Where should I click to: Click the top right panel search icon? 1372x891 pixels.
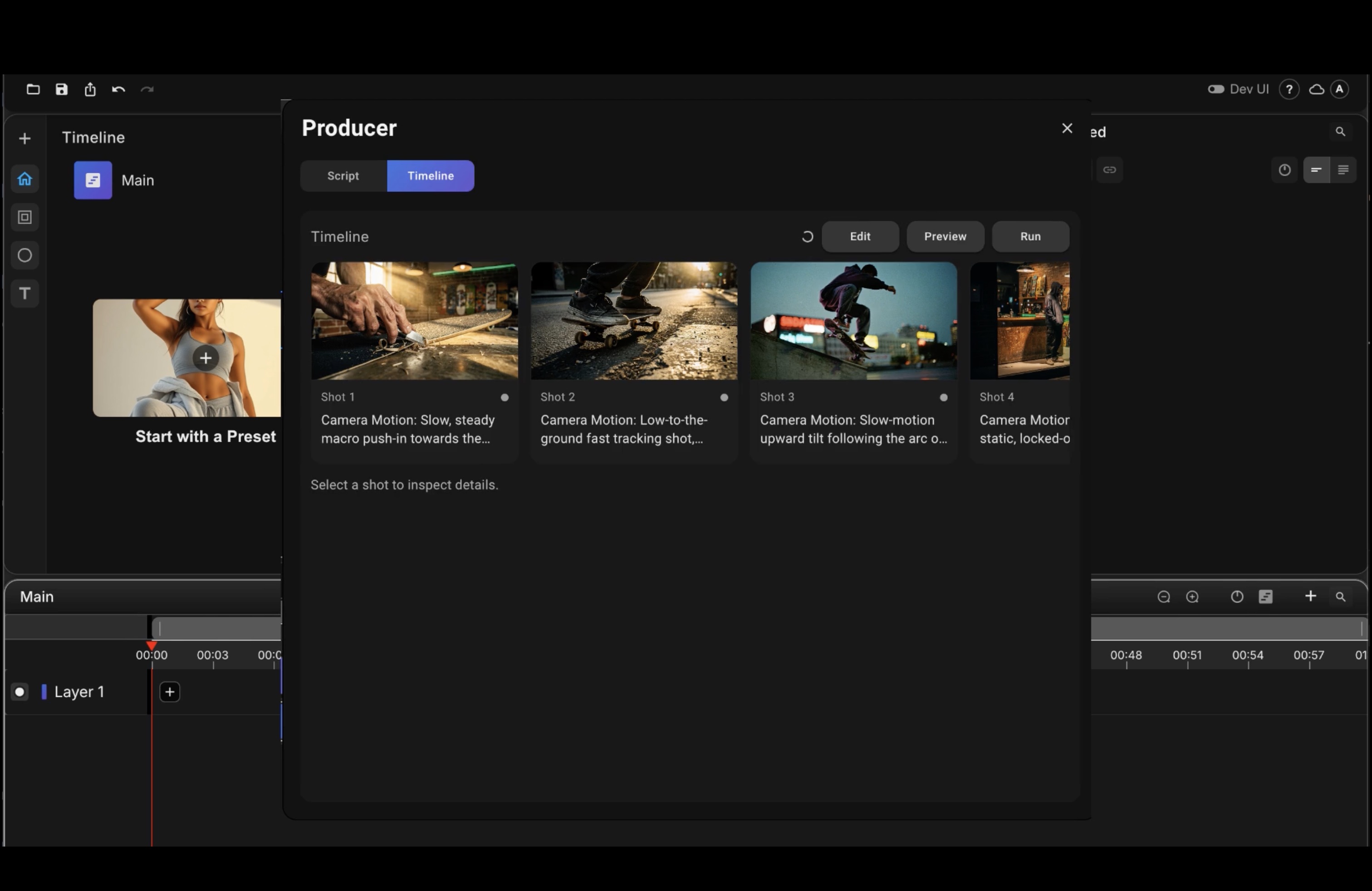pyautogui.click(x=1340, y=132)
